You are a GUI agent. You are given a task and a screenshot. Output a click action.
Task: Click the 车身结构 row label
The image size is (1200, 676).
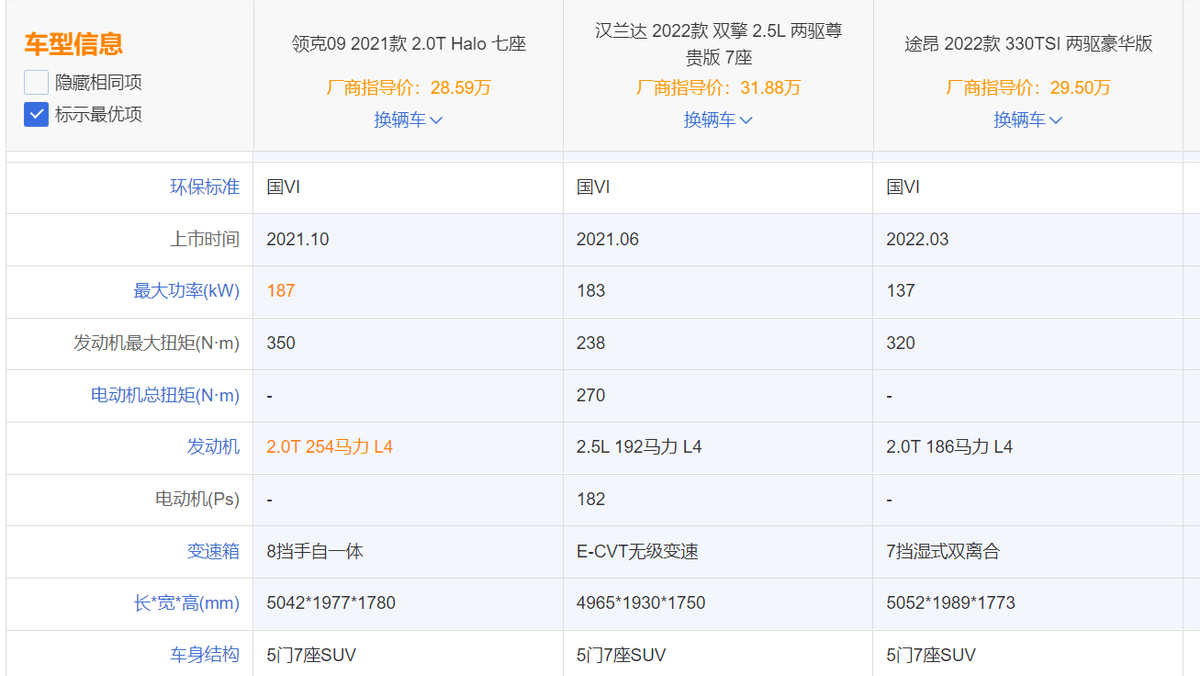coord(204,655)
